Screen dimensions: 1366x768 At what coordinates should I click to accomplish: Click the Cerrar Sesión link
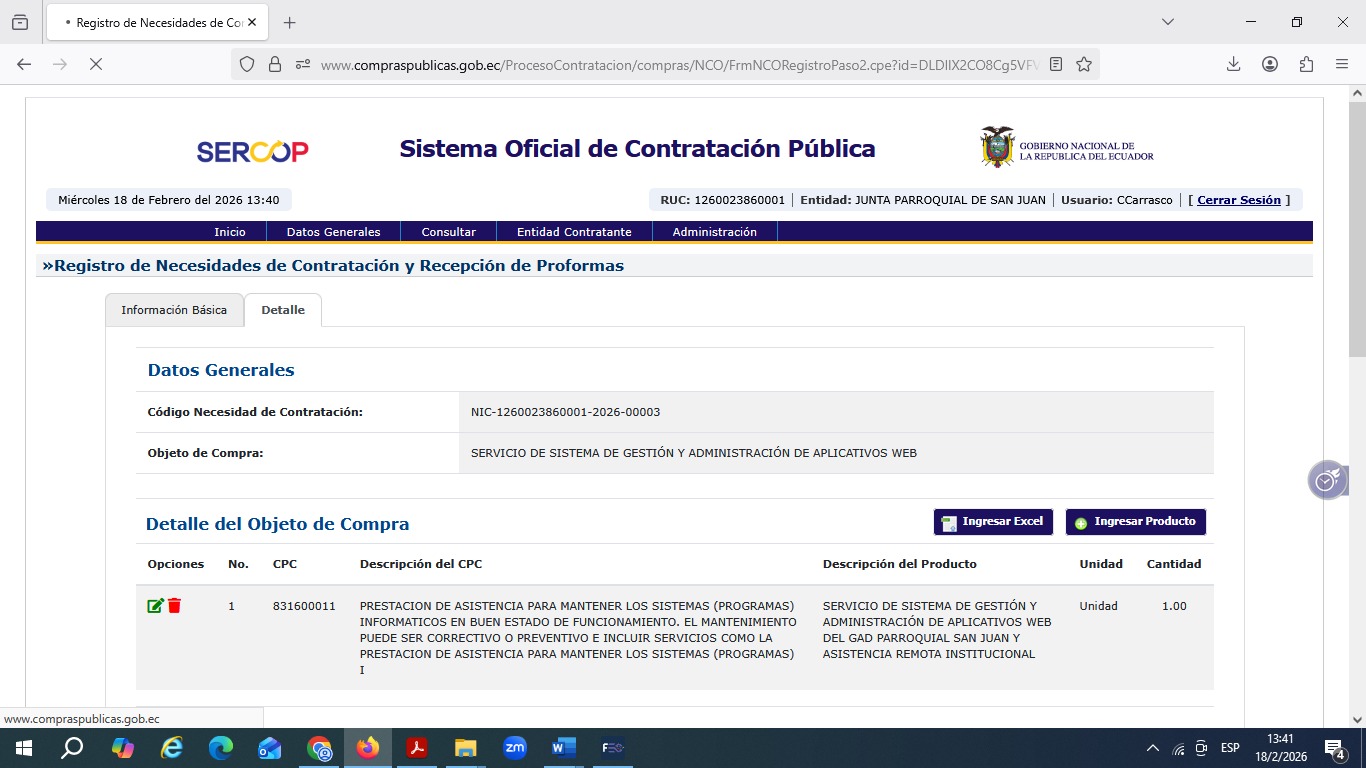1238,200
